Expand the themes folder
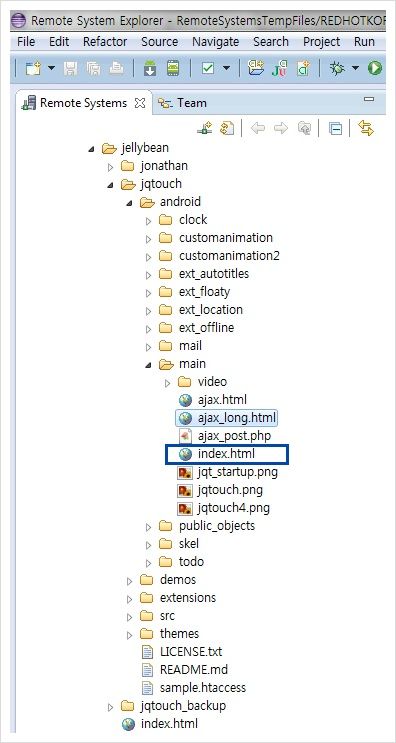396x743 pixels. pos(129,635)
